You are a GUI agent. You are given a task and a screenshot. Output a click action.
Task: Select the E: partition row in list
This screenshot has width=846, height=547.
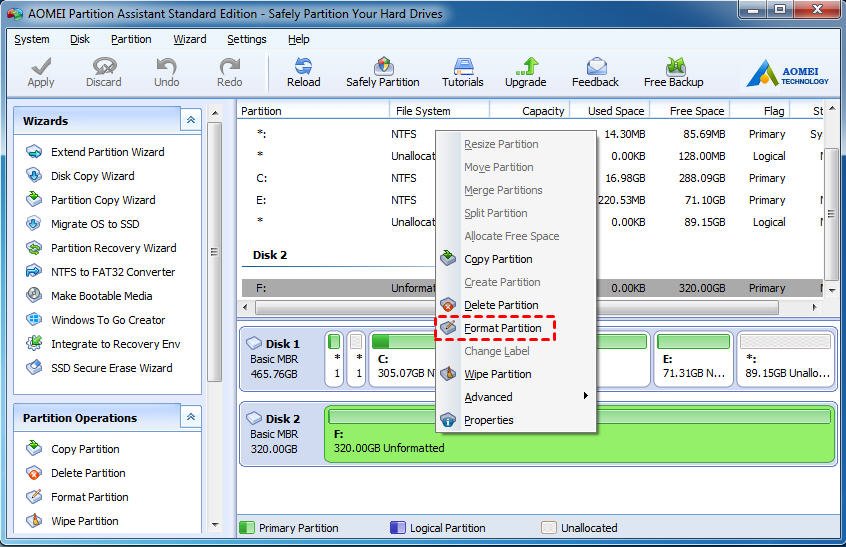pyautogui.click(x=531, y=200)
